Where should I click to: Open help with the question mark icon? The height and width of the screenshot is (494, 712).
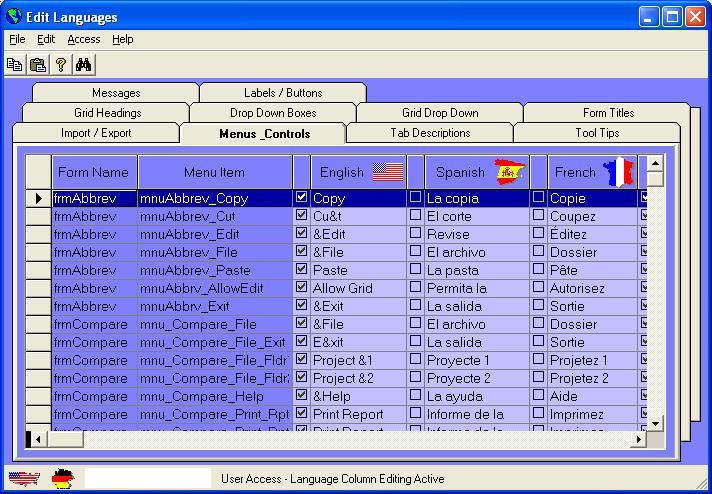click(61, 65)
